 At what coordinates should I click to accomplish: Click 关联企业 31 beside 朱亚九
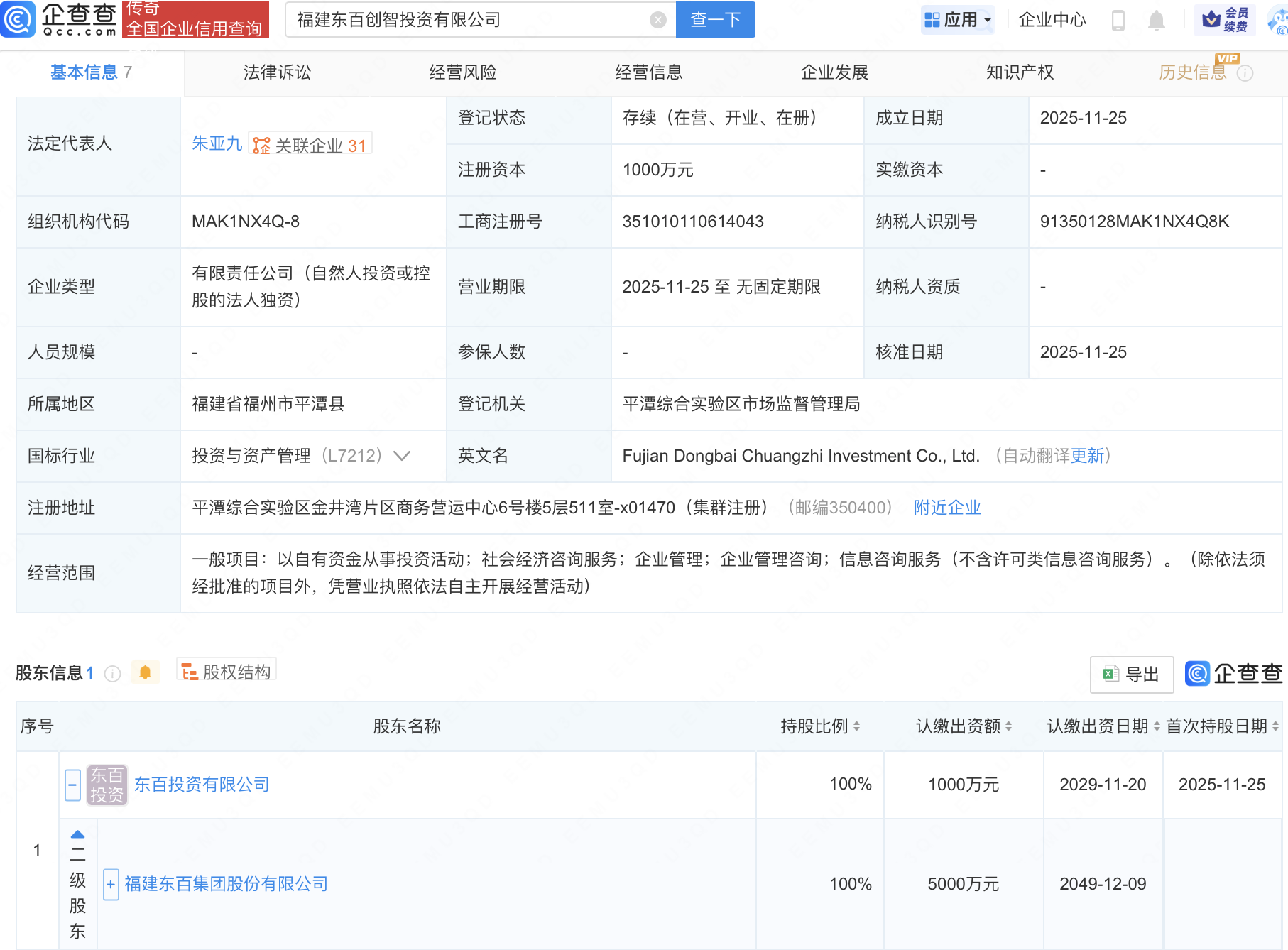pyautogui.click(x=310, y=144)
